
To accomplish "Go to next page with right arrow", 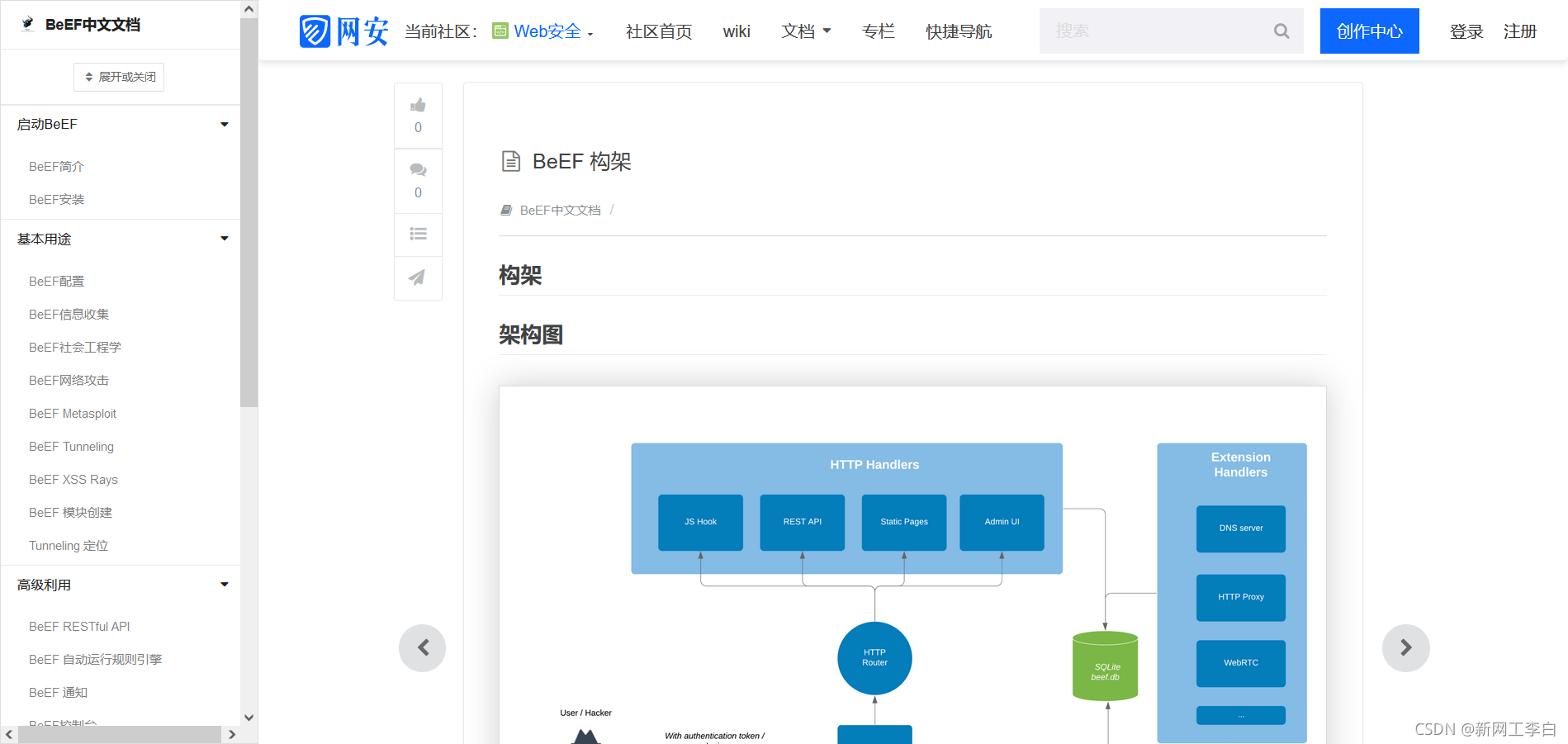I will click(1405, 648).
